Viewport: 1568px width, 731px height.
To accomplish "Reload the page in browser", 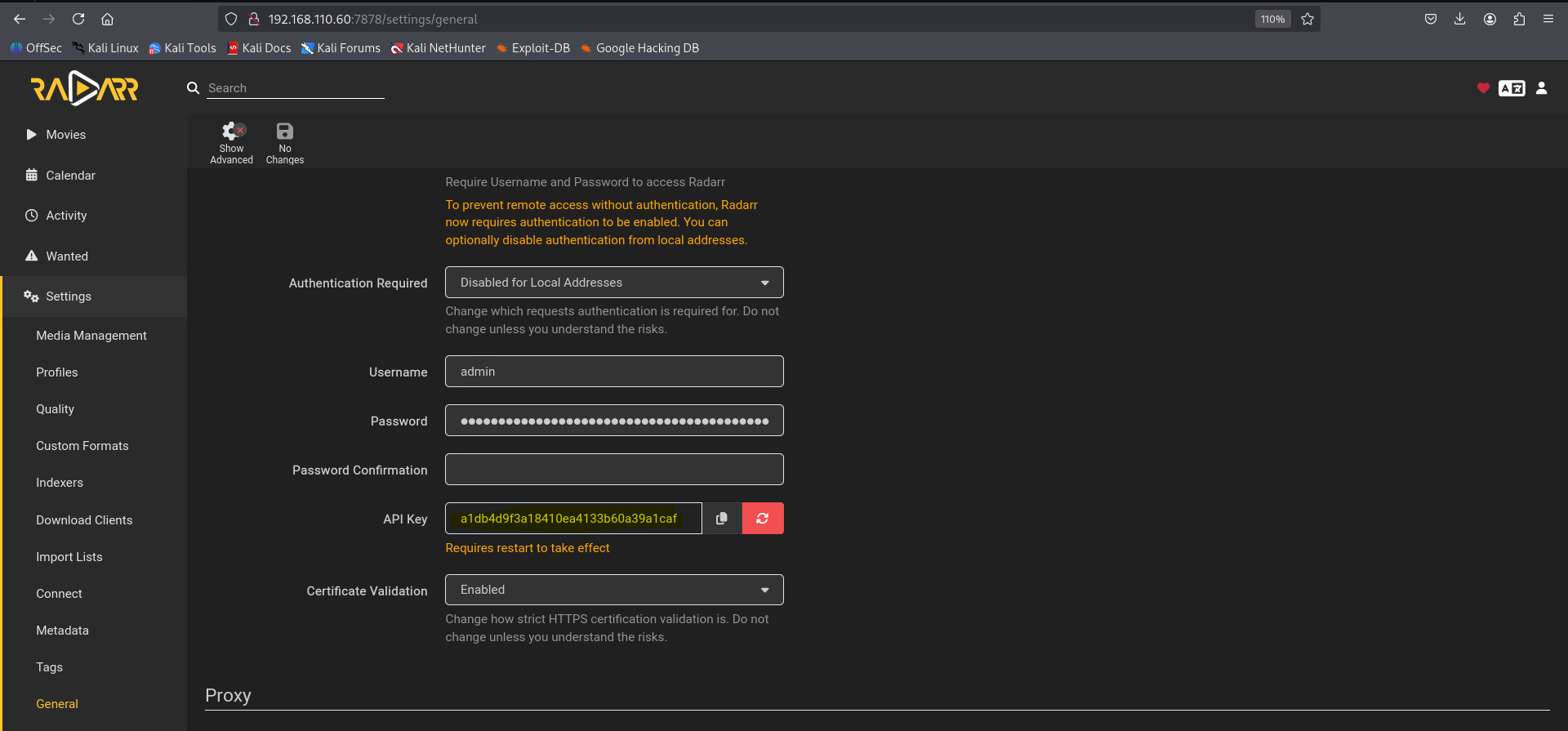I will (x=78, y=19).
